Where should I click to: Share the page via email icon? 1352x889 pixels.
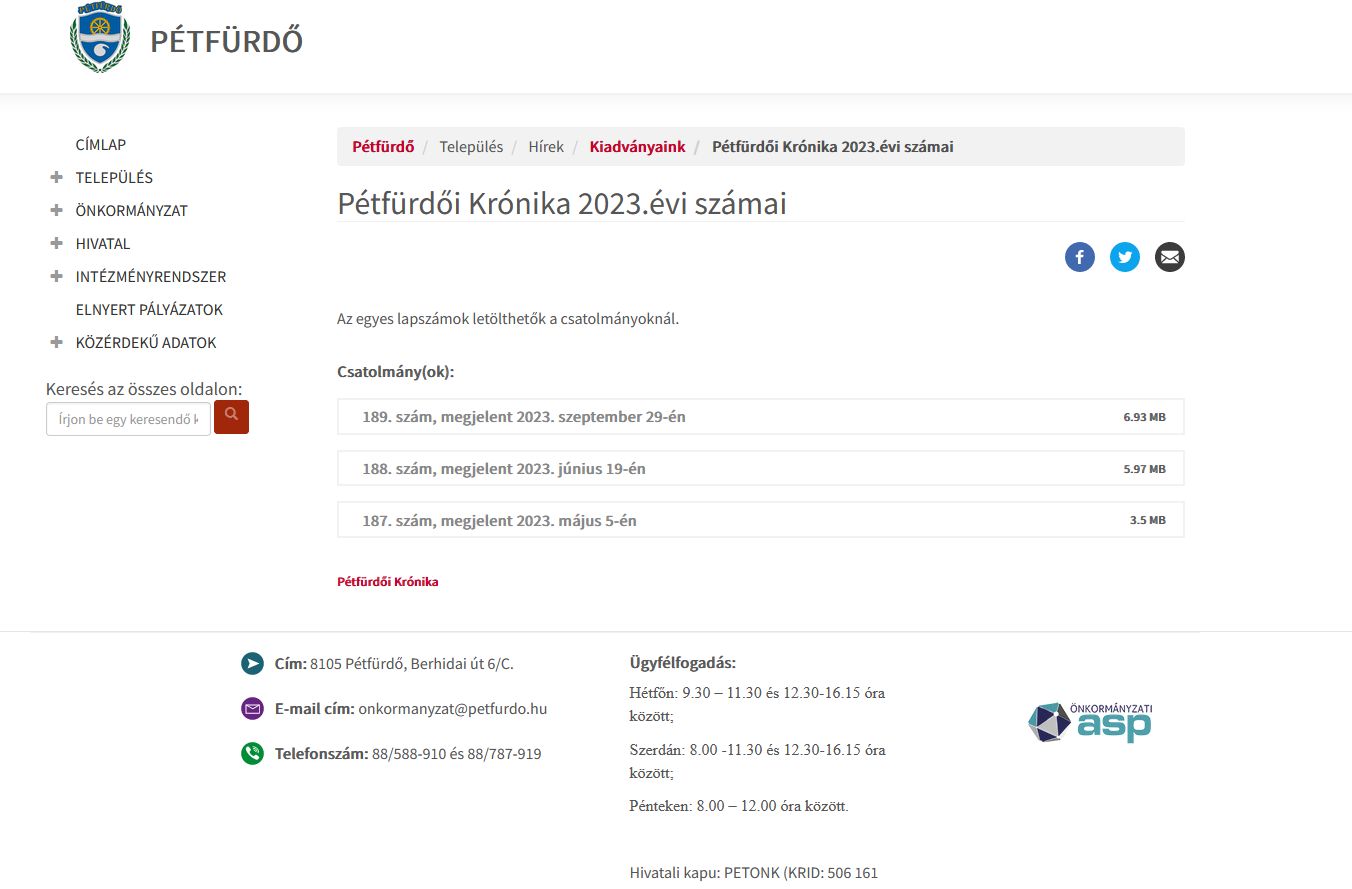point(1170,257)
